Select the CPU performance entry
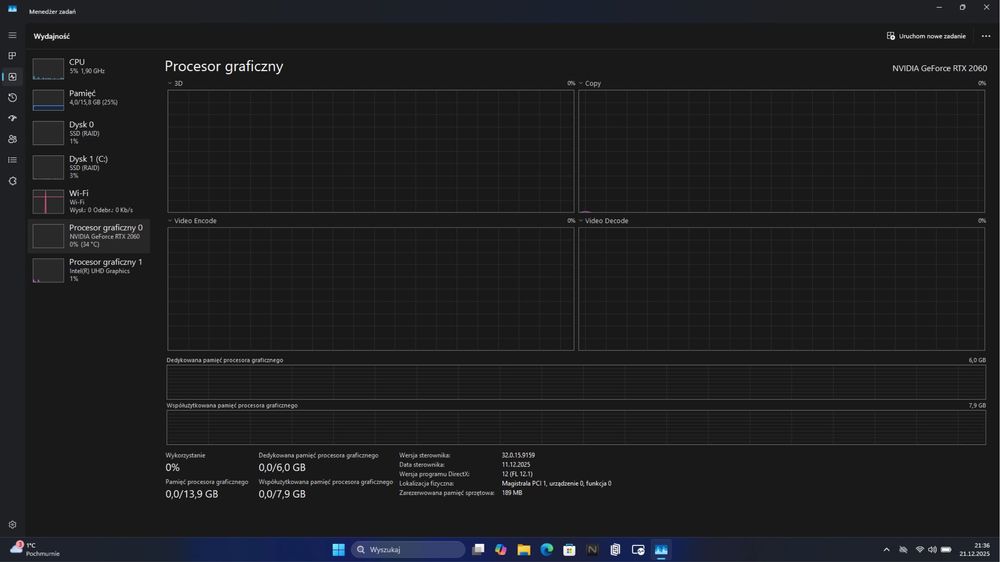Image resolution: width=1000 pixels, height=562 pixels. 89,68
